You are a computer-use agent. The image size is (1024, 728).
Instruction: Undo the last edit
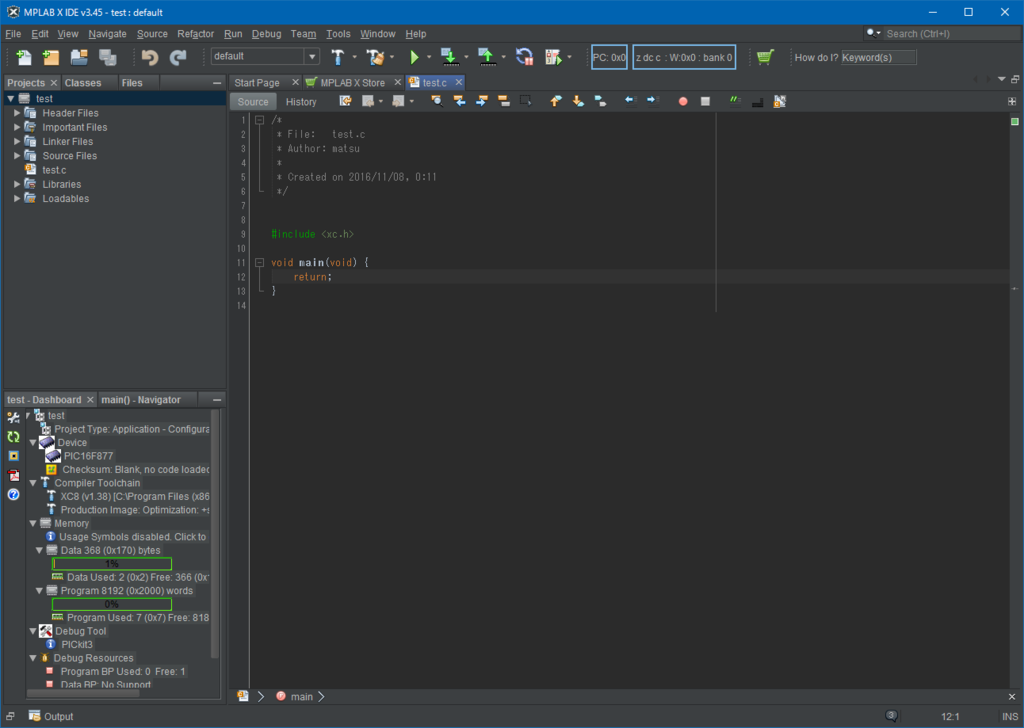click(x=150, y=57)
